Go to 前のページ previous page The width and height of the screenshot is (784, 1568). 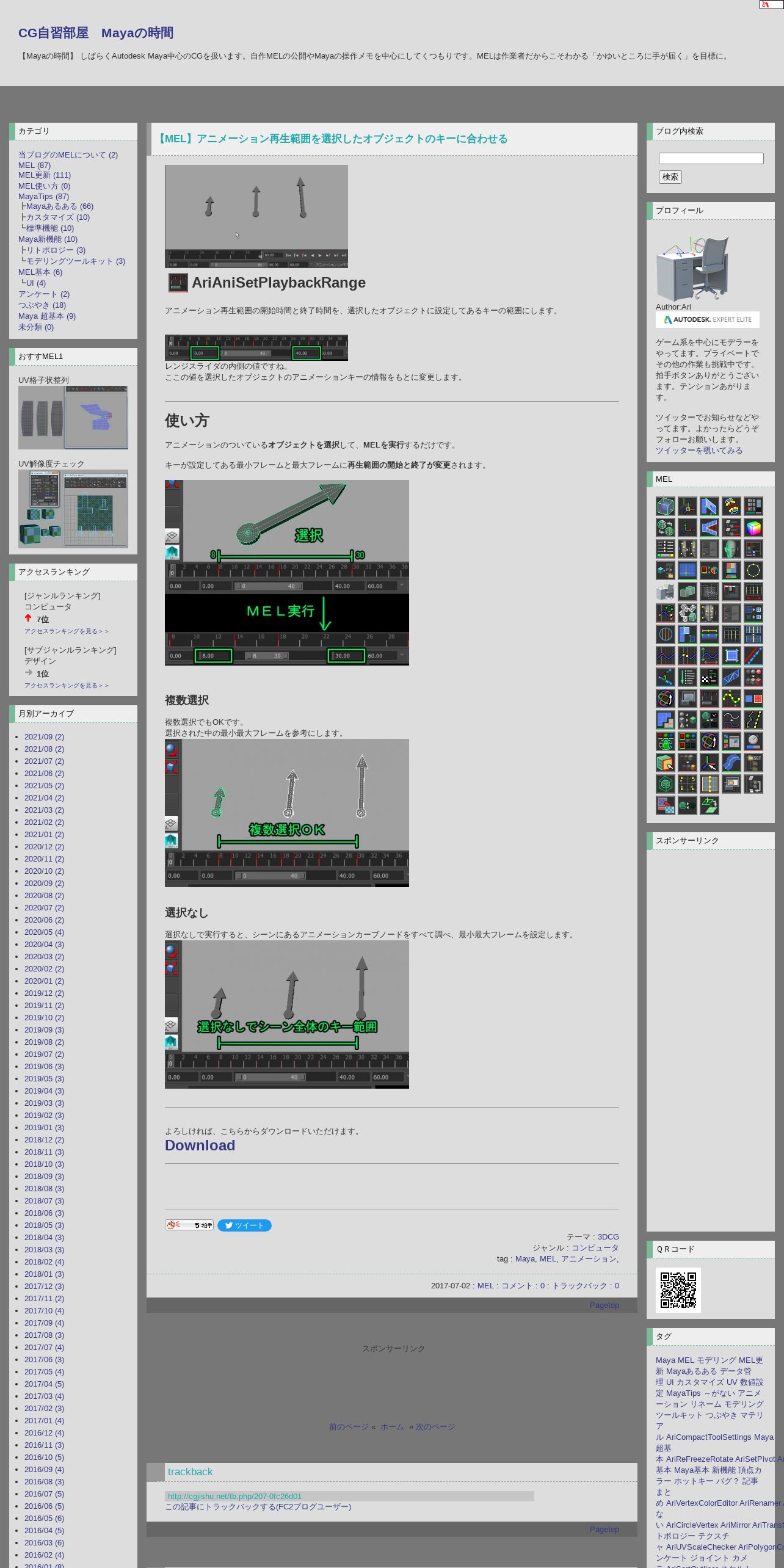pos(349,1426)
